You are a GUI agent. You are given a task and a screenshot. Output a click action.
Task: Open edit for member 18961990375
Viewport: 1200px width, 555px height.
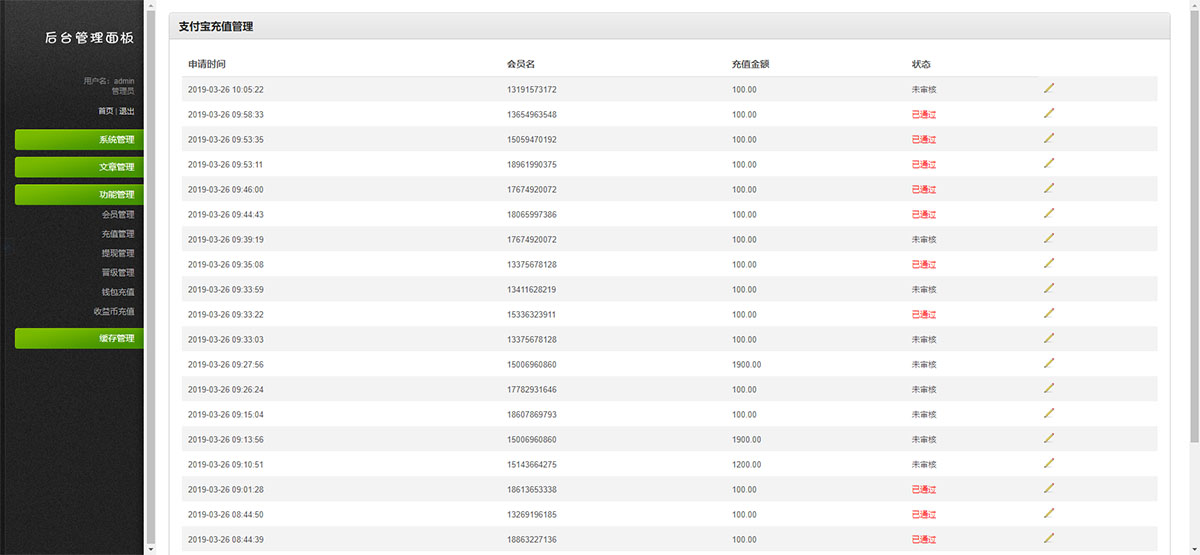(x=1049, y=163)
